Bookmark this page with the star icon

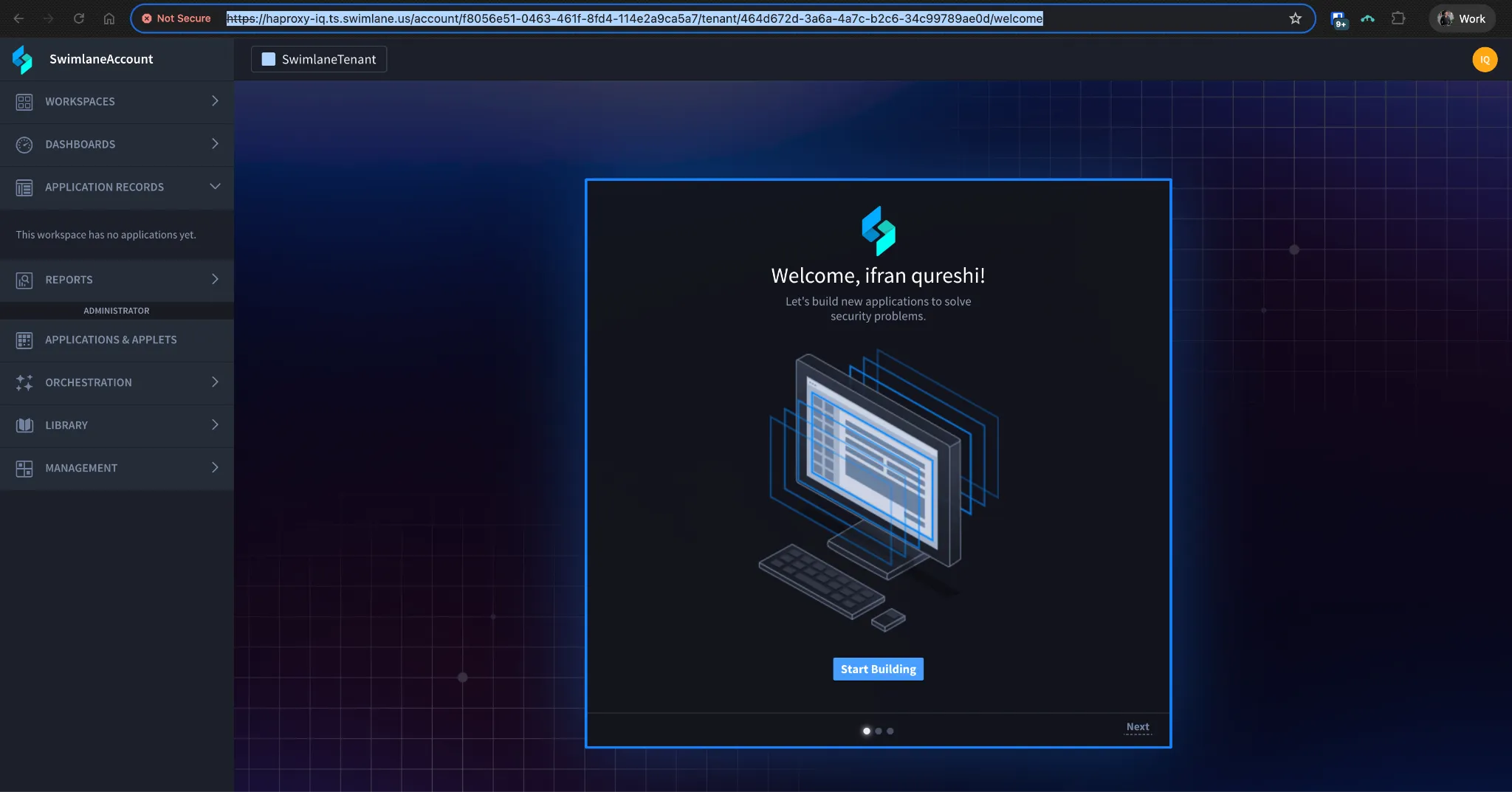click(x=1295, y=18)
